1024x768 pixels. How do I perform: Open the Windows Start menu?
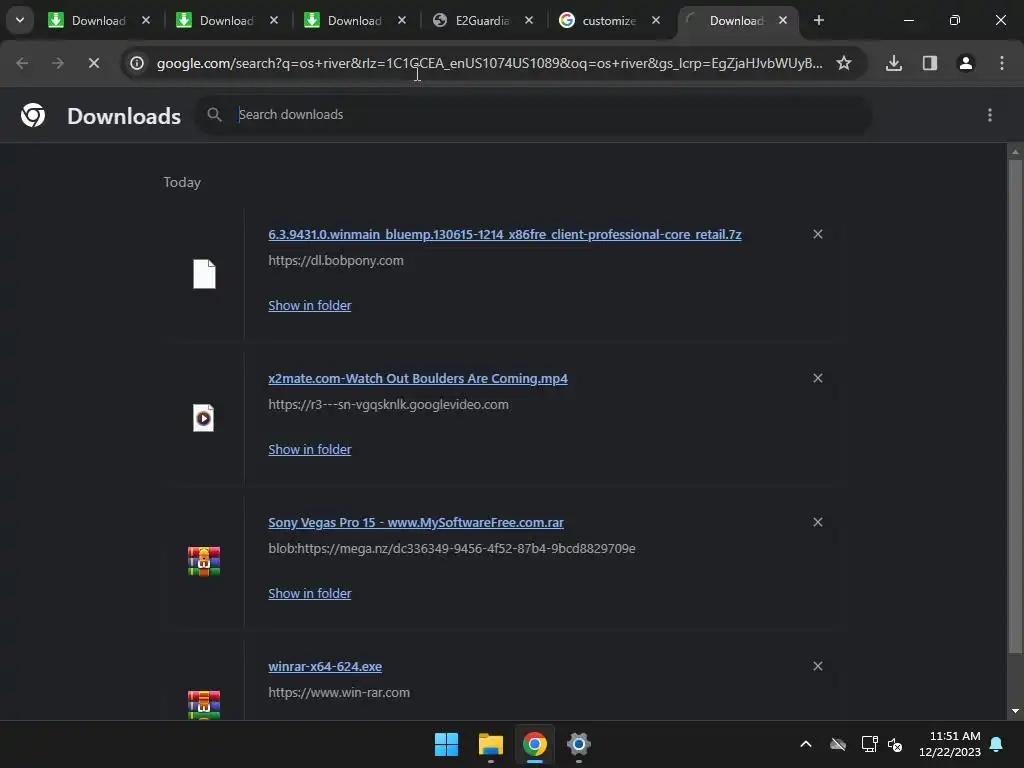447,744
